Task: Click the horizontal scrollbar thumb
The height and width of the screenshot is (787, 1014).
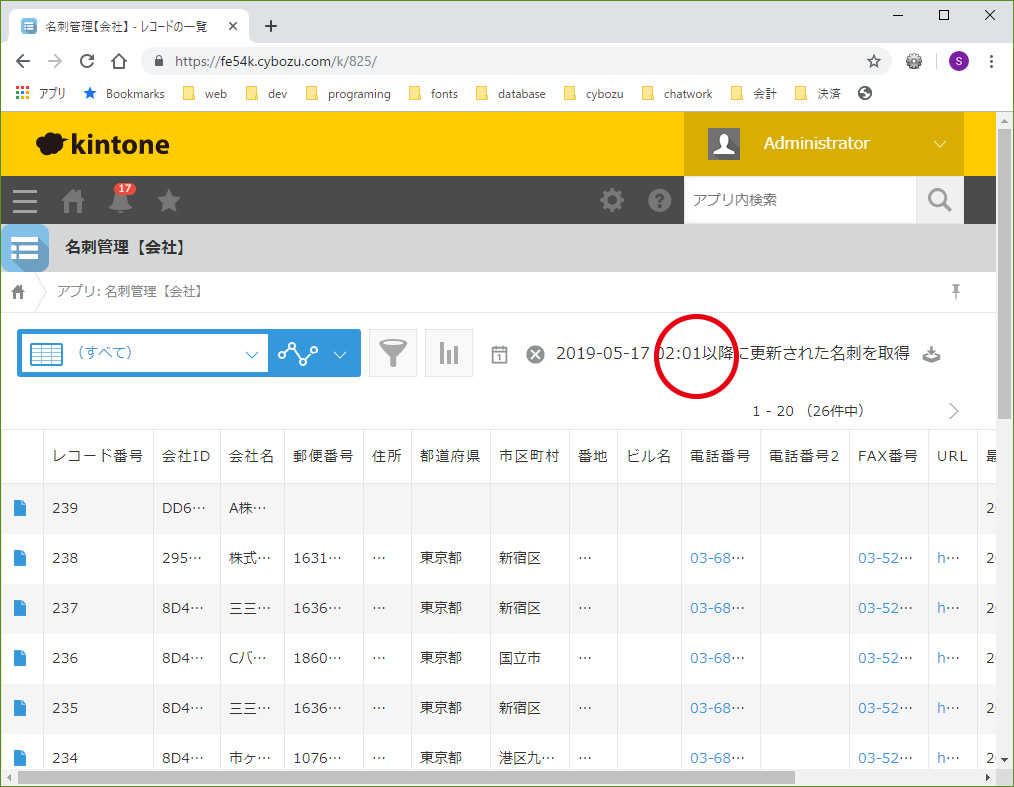Action: click(406, 777)
